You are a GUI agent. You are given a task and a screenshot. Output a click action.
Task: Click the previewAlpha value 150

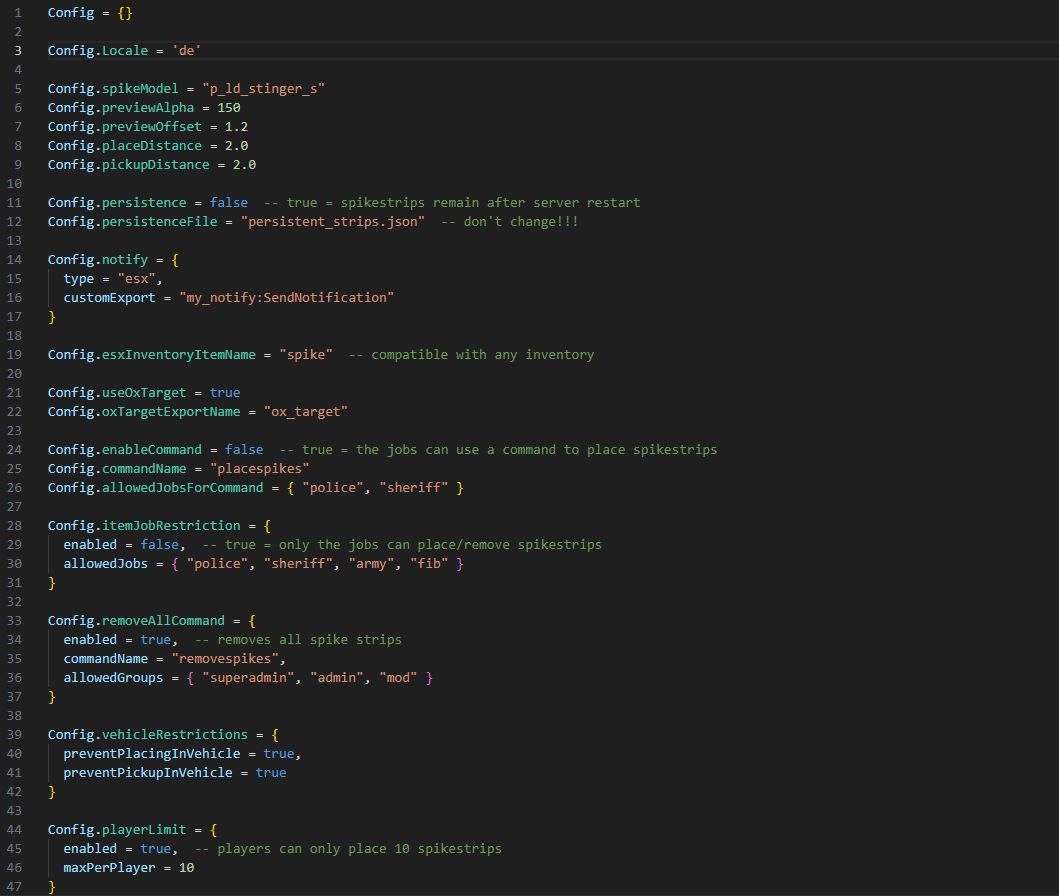pyautogui.click(x=229, y=107)
